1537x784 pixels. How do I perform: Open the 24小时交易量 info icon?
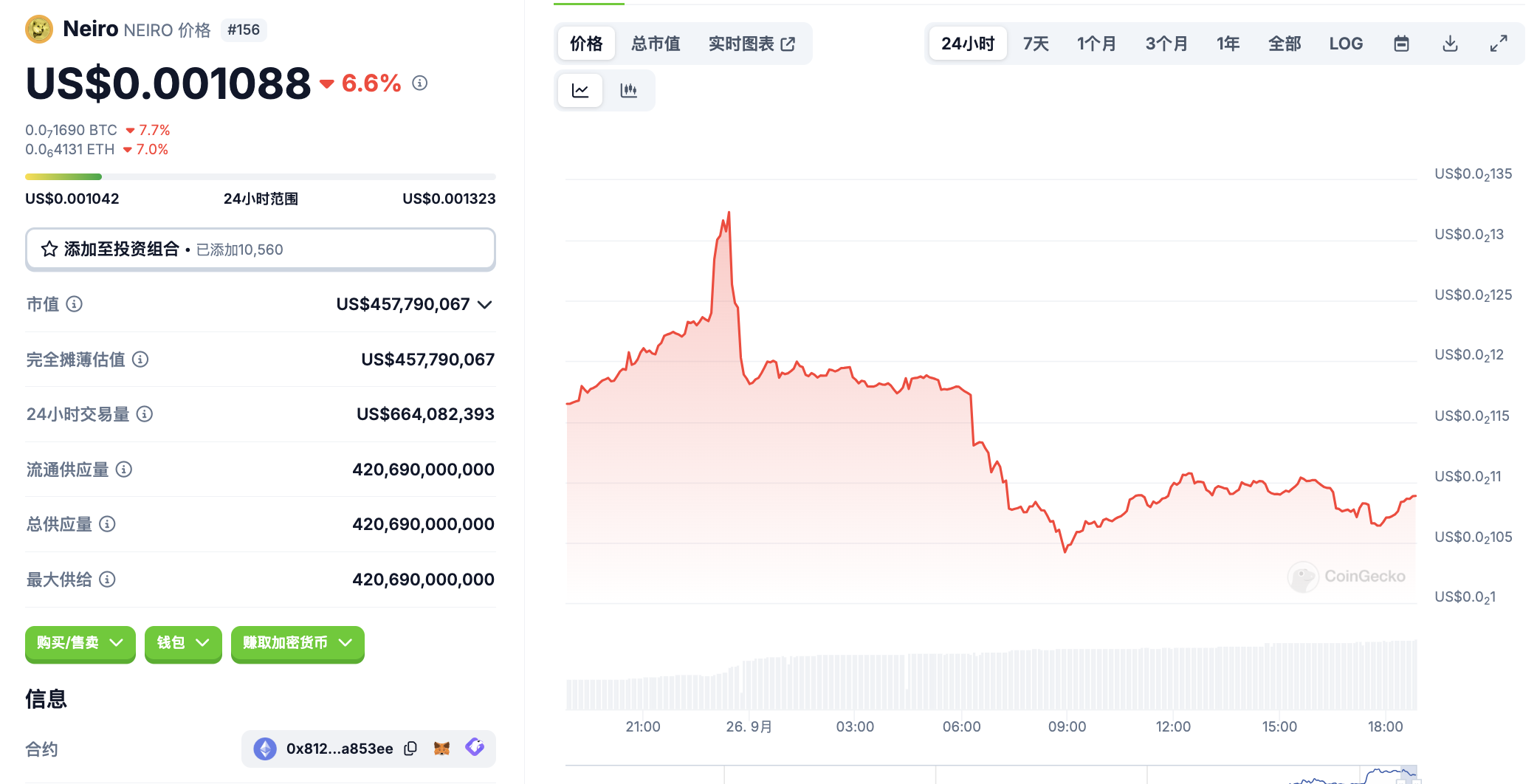(x=145, y=414)
